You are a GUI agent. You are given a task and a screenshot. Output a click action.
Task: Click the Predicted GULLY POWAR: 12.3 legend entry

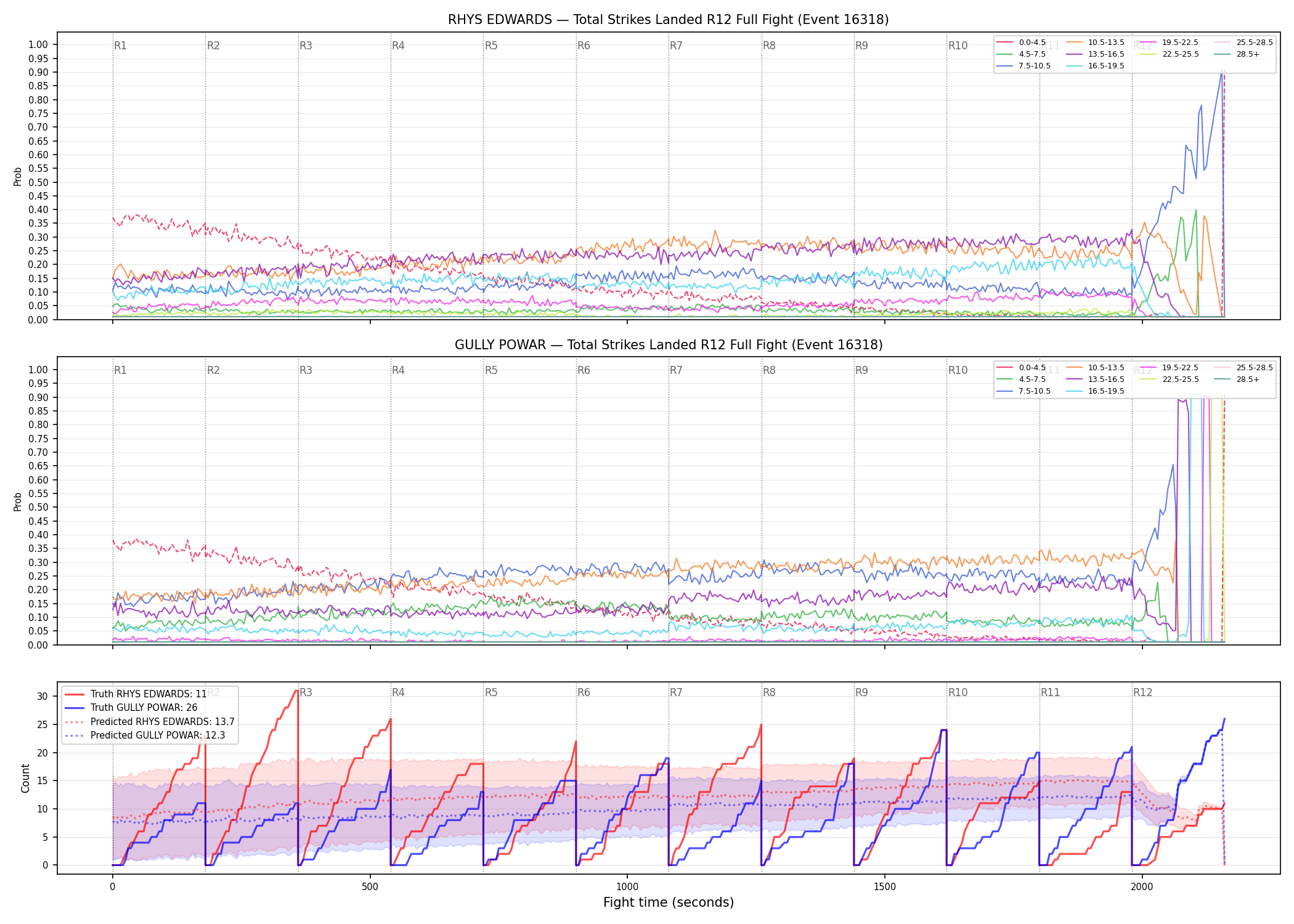[144, 736]
